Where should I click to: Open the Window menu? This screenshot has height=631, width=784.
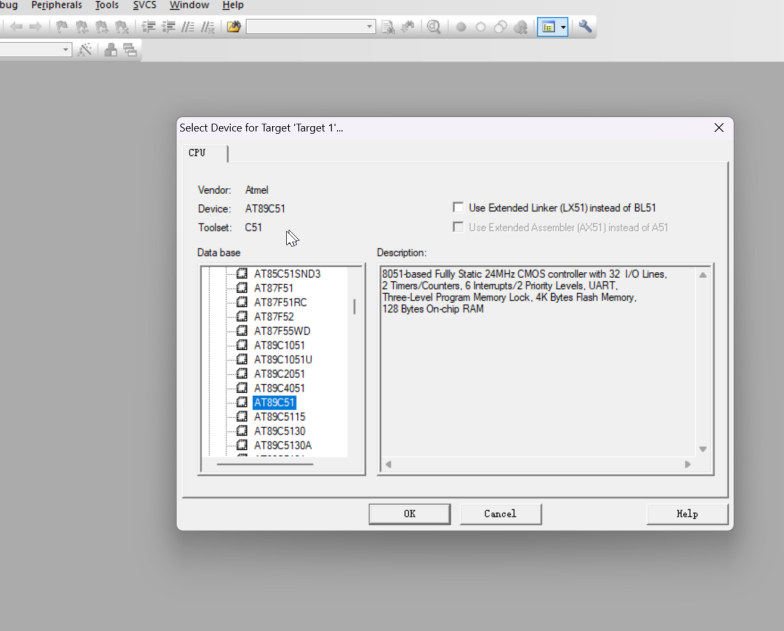pos(189,5)
